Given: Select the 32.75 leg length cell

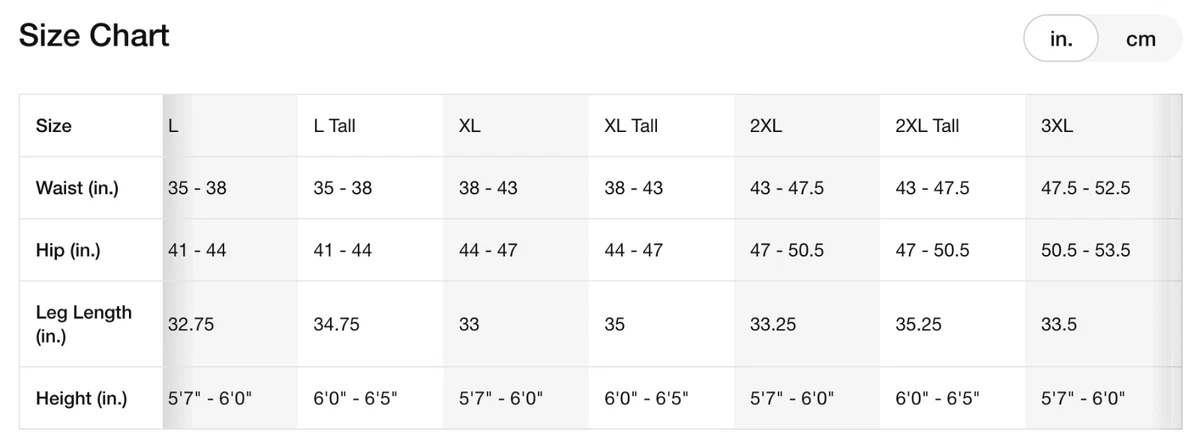Looking at the screenshot, I should 191,324.
